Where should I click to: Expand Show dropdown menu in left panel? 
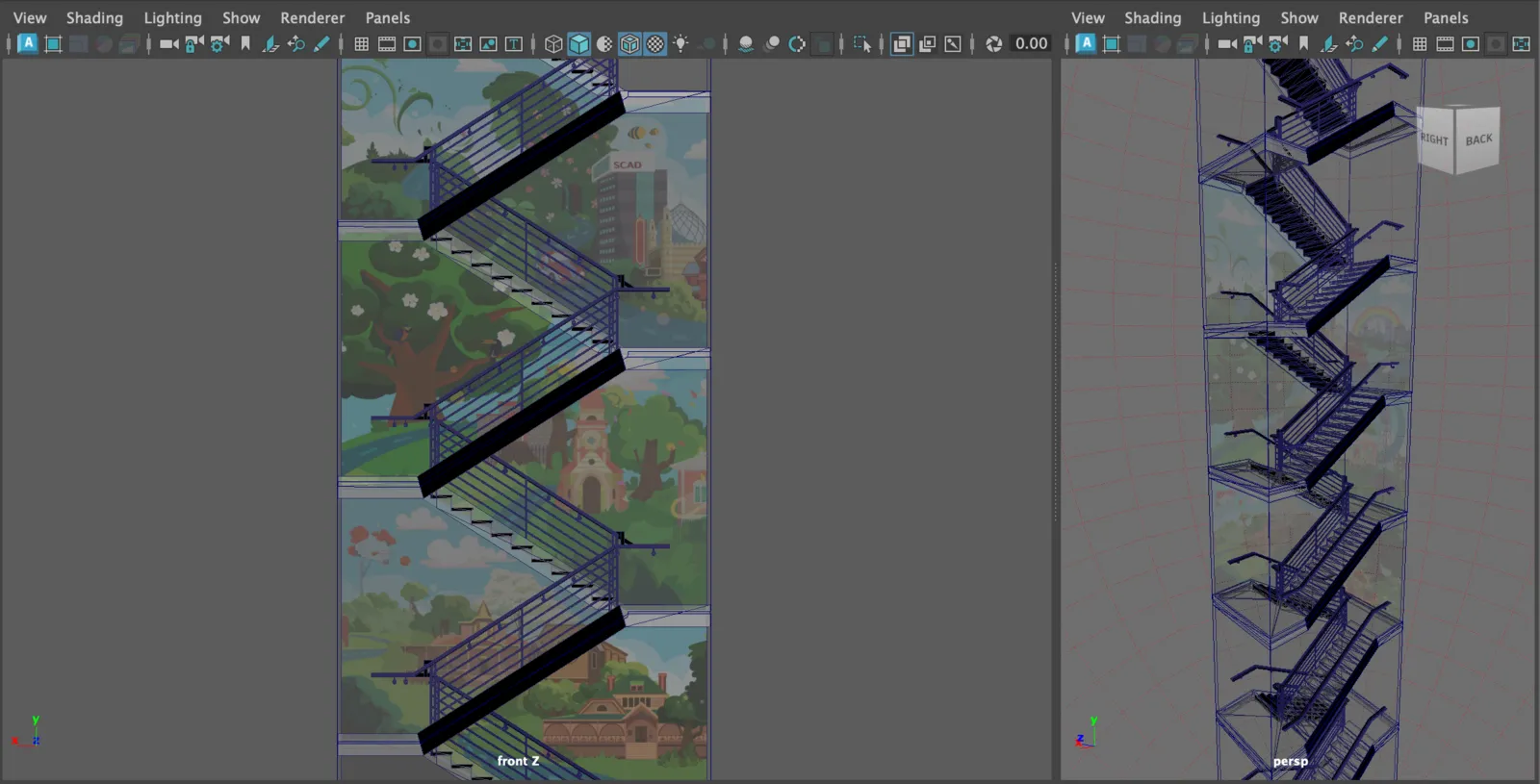click(x=241, y=17)
